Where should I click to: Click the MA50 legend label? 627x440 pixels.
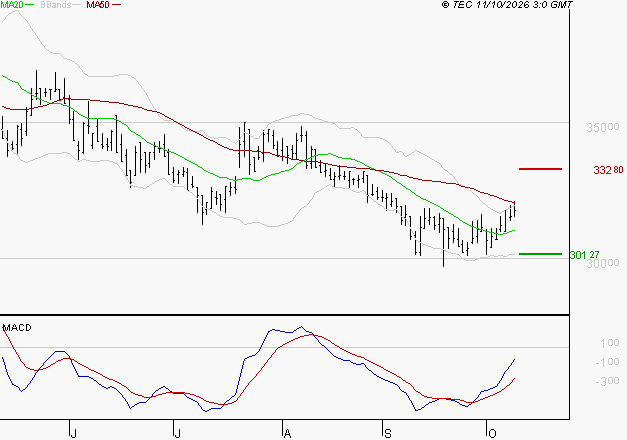coord(98,5)
